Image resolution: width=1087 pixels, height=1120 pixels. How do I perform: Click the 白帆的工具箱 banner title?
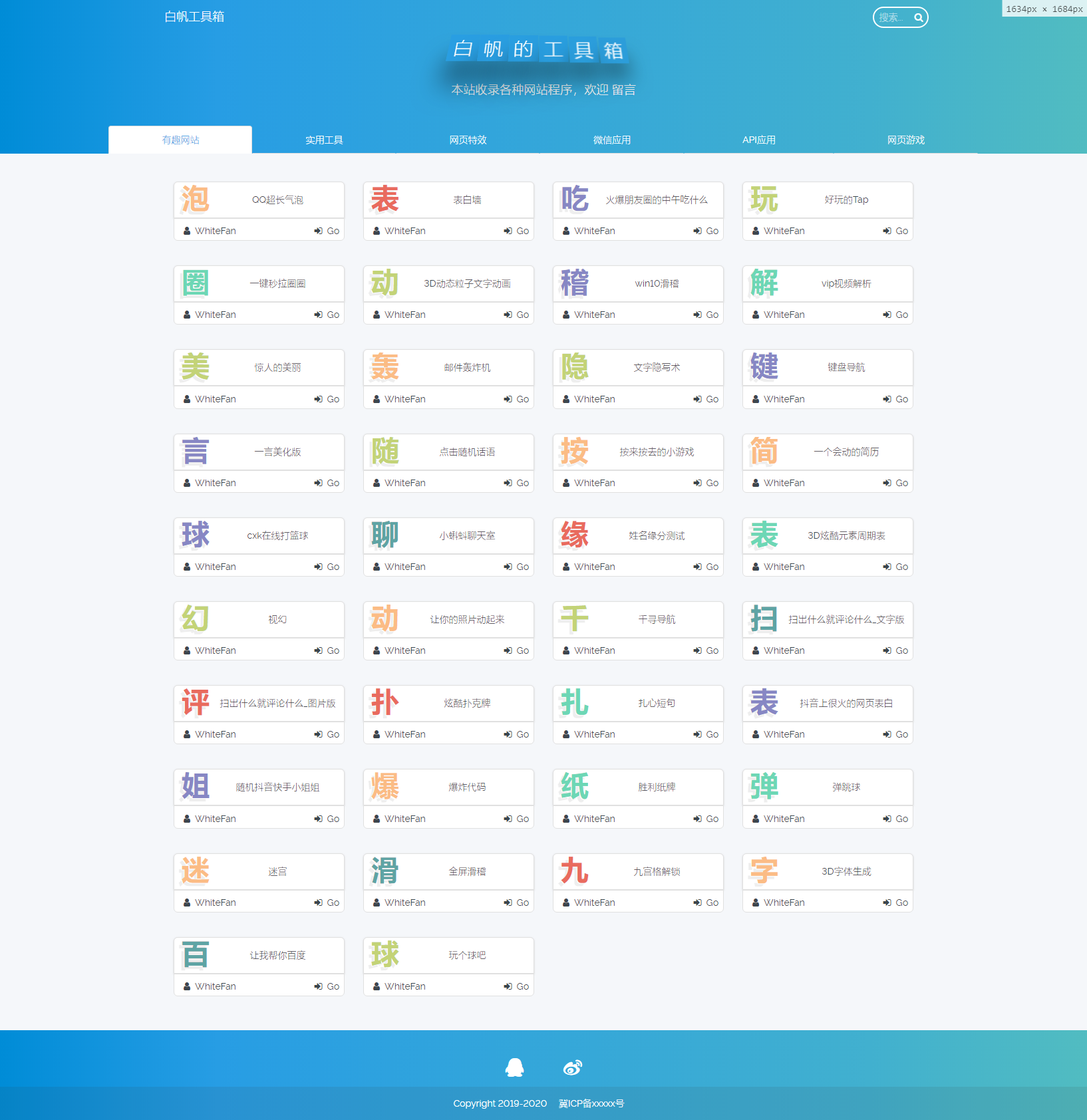click(538, 49)
